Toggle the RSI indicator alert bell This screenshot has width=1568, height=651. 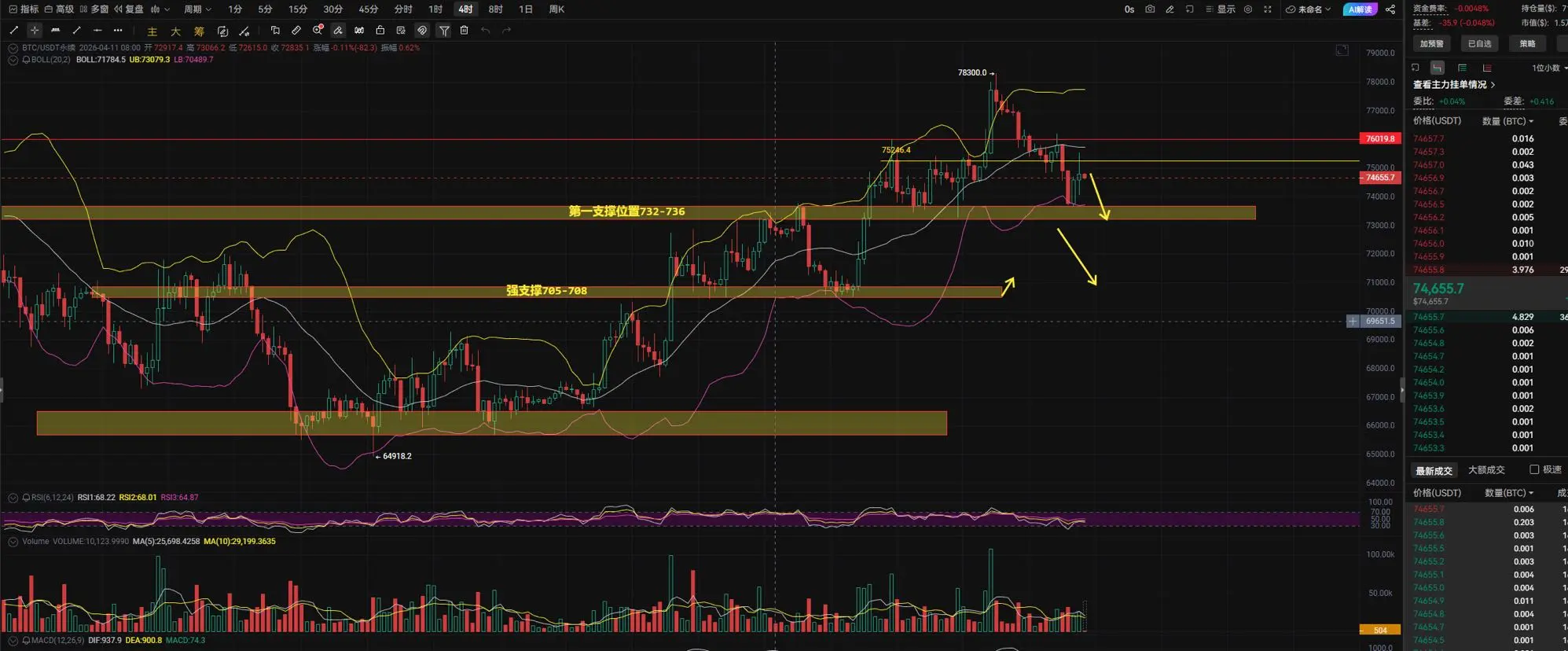[26, 498]
